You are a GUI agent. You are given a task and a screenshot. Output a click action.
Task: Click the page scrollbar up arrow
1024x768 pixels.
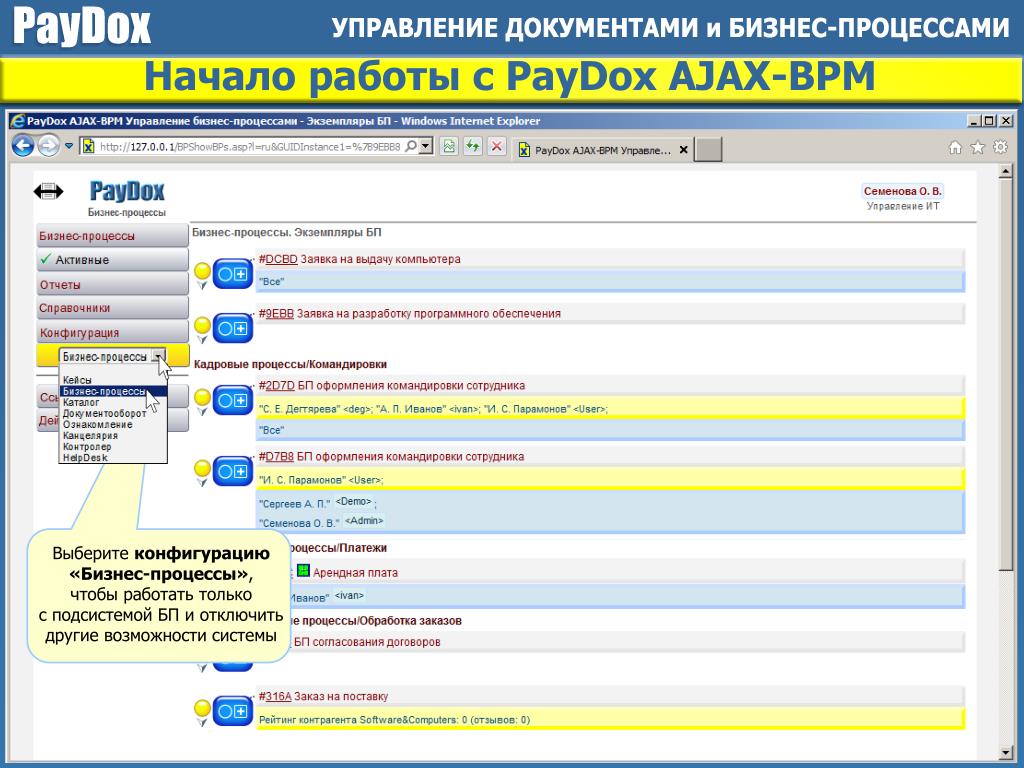click(1006, 172)
